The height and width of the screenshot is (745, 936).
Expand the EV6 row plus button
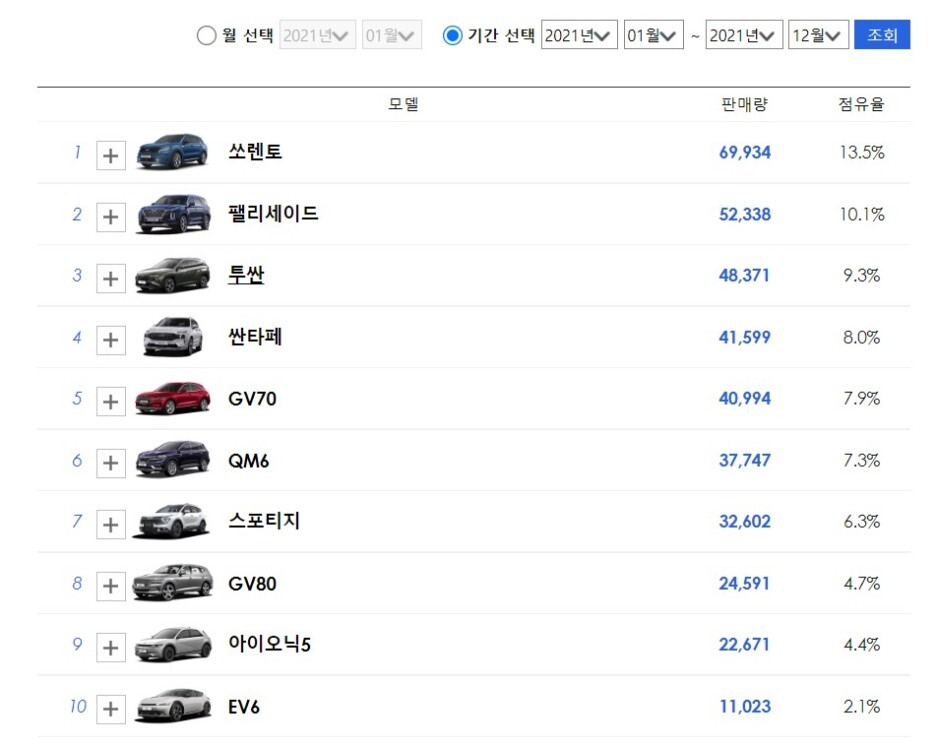pos(111,709)
